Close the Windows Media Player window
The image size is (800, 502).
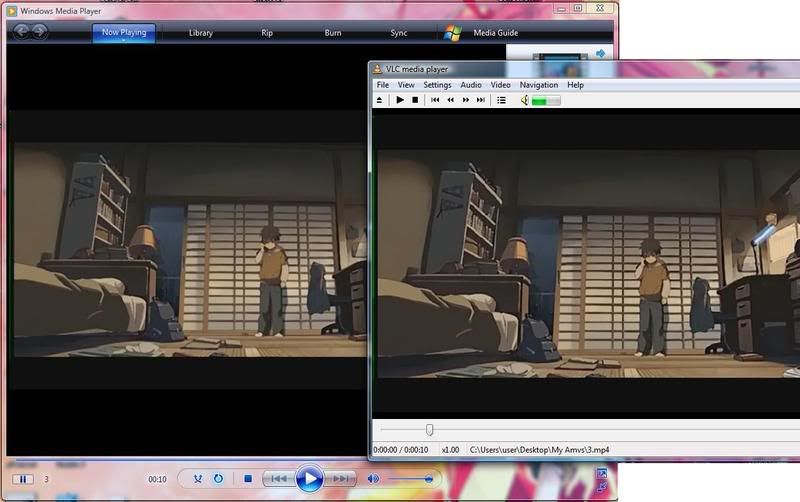coord(601,9)
